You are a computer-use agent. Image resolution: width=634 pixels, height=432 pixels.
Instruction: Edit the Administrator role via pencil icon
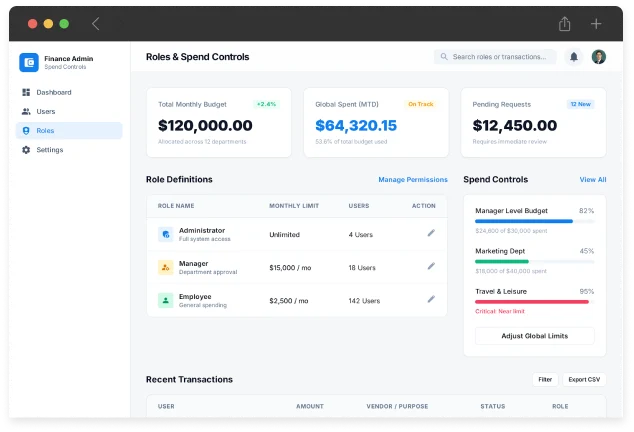click(x=431, y=233)
